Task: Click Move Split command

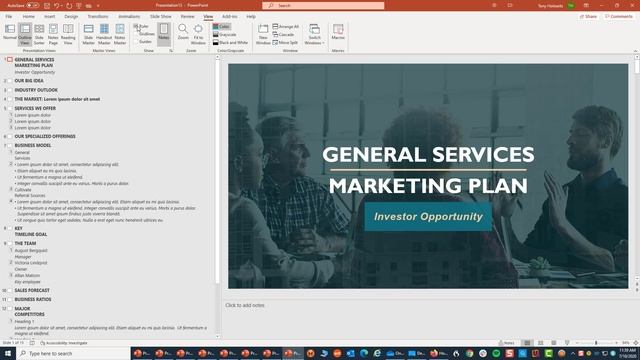Action: point(285,42)
